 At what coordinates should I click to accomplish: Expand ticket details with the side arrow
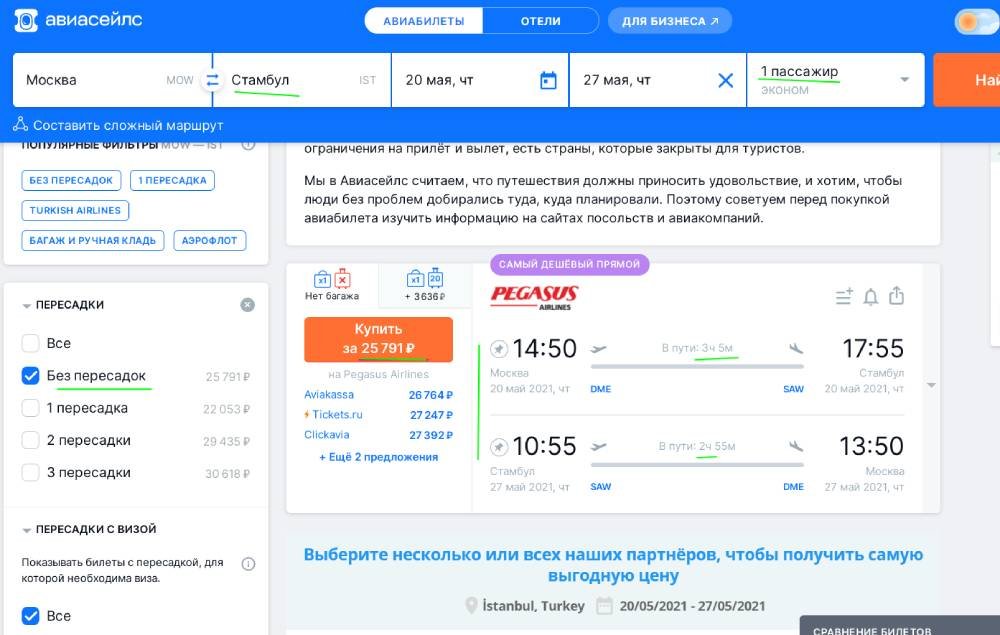931,385
